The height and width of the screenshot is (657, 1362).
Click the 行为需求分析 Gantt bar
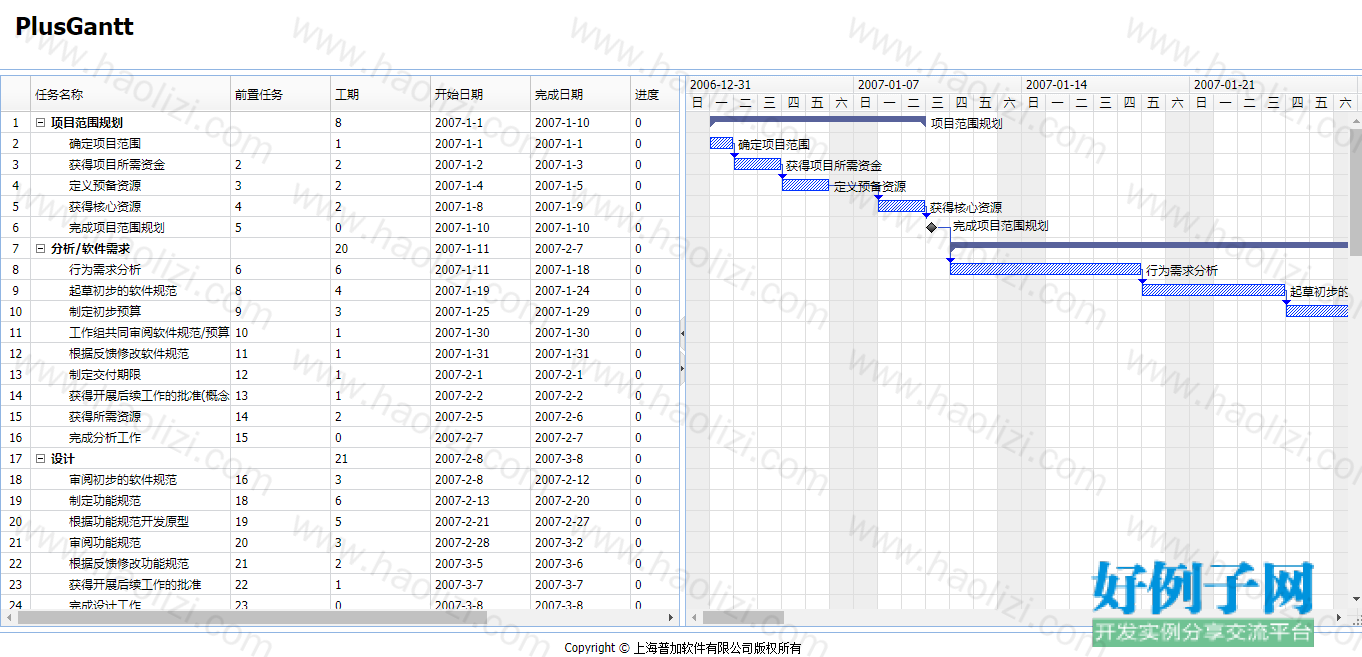pos(1046,269)
